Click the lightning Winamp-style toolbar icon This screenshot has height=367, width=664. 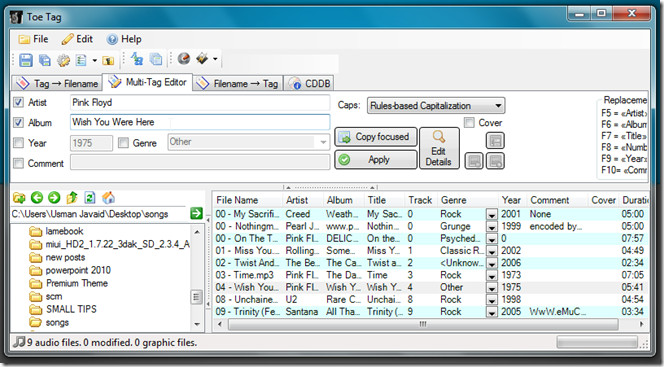pyautogui.click(x=202, y=58)
